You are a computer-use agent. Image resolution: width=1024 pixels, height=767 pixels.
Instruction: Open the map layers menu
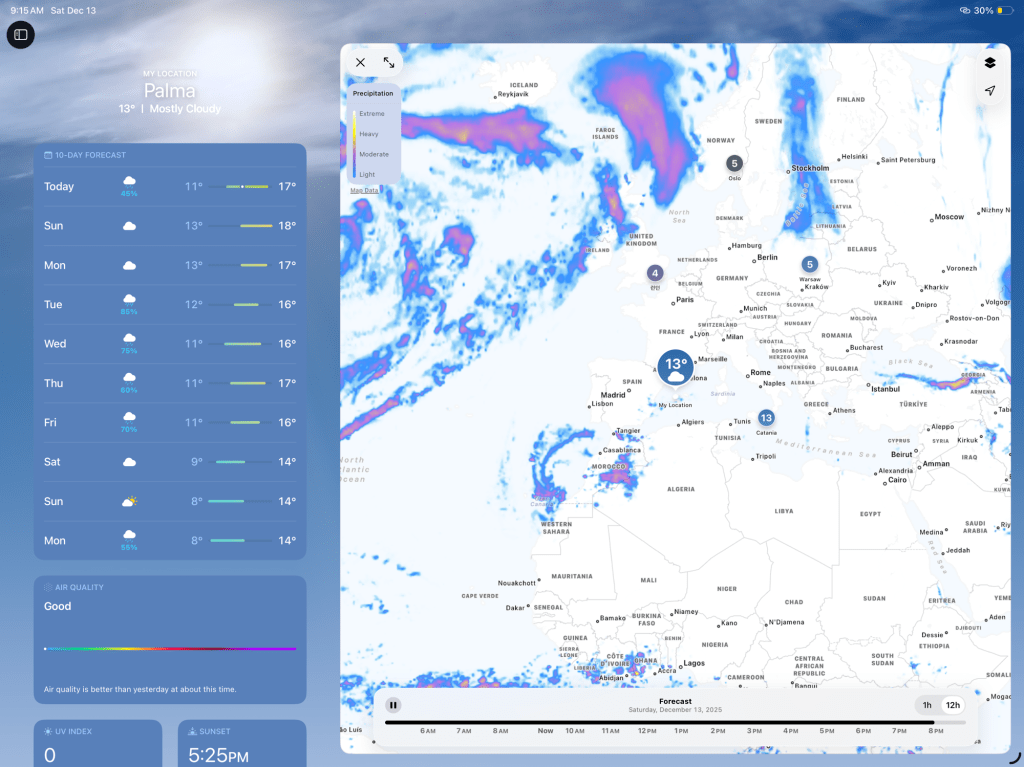tap(989, 62)
